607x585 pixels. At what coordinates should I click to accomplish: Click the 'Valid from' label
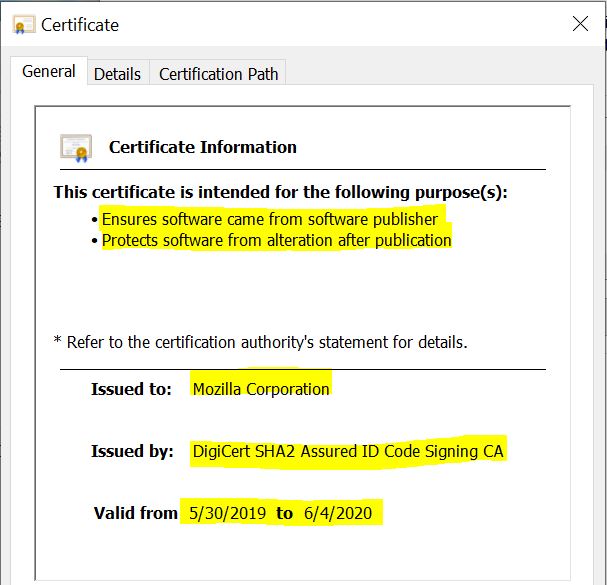135,513
